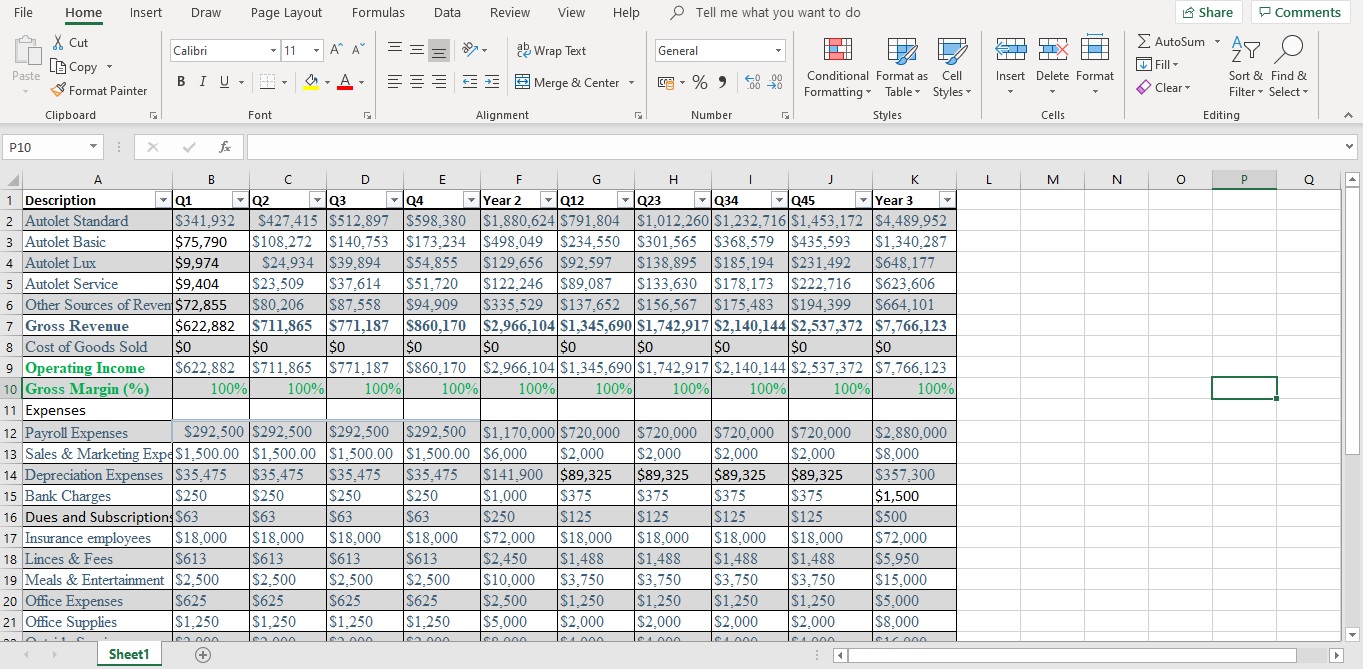This screenshot has width=1363, height=669.
Task: Click the Merge & Center icon
Action: [x=523, y=83]
